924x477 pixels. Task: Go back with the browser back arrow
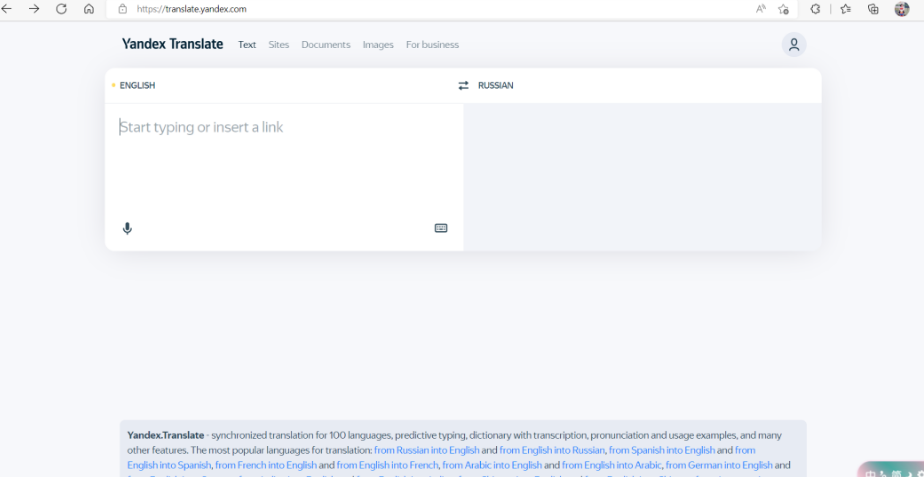click(6, 9)
